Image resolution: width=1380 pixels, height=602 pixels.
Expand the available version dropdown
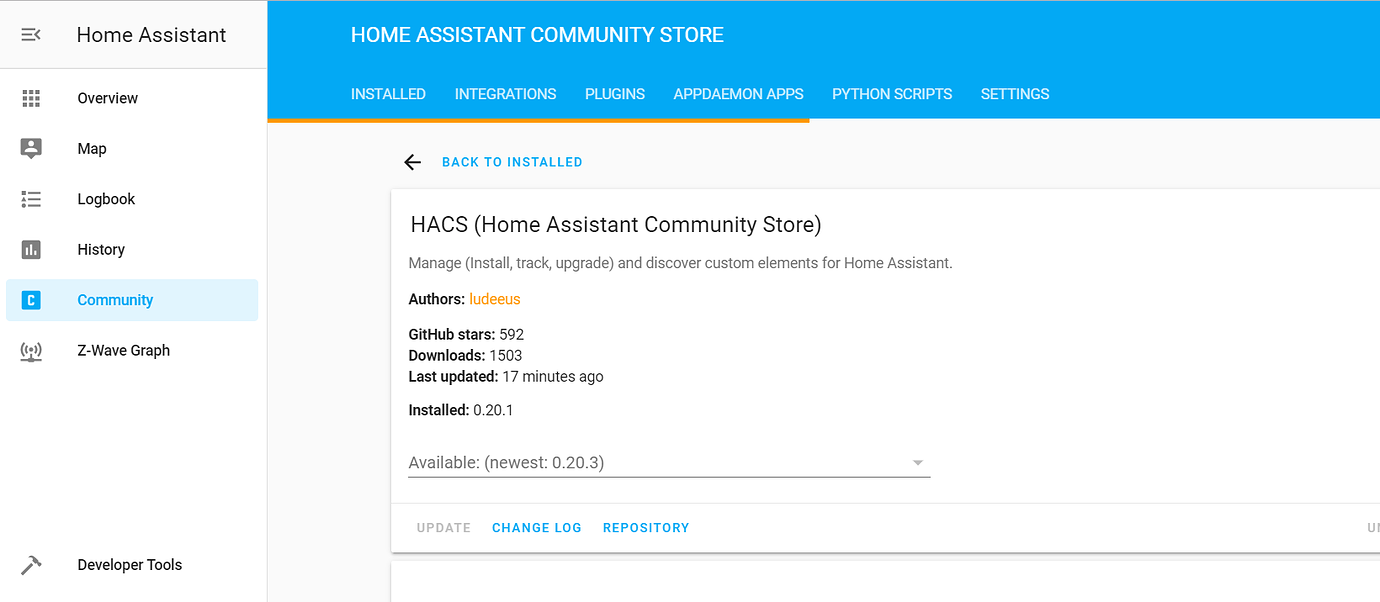point(916,462)
